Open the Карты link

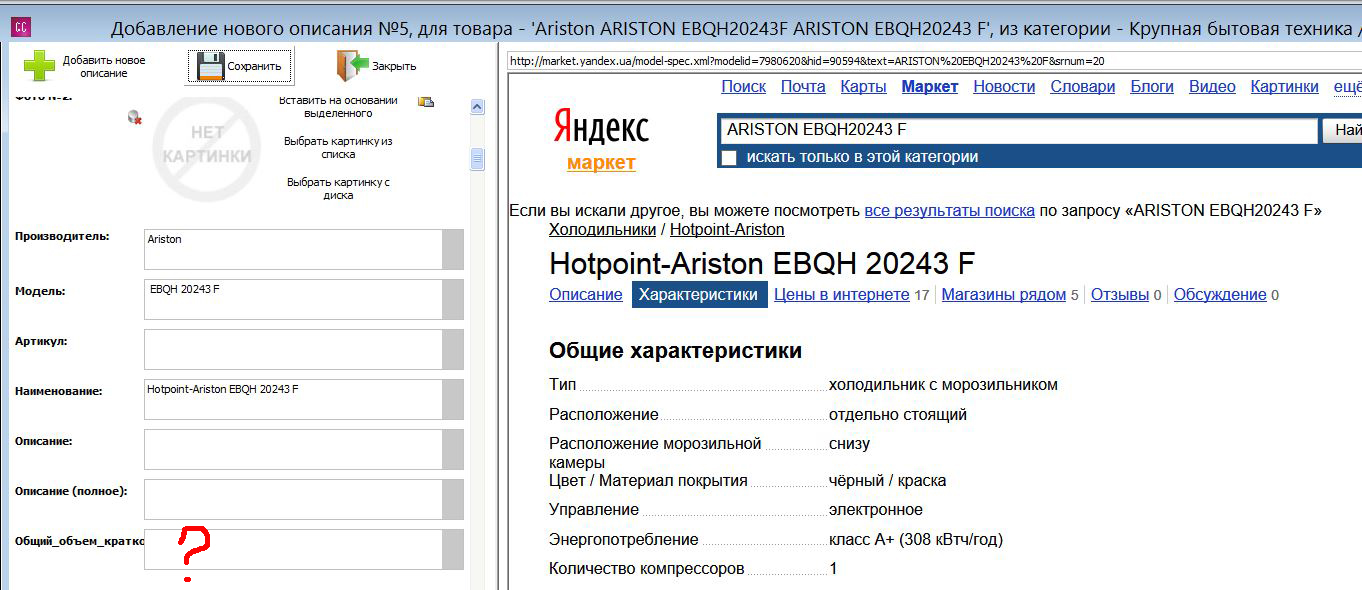click(x=863, y=87)
